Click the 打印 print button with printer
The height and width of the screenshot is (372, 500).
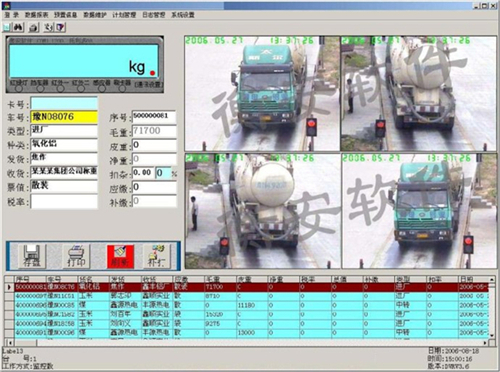(77, 256)
